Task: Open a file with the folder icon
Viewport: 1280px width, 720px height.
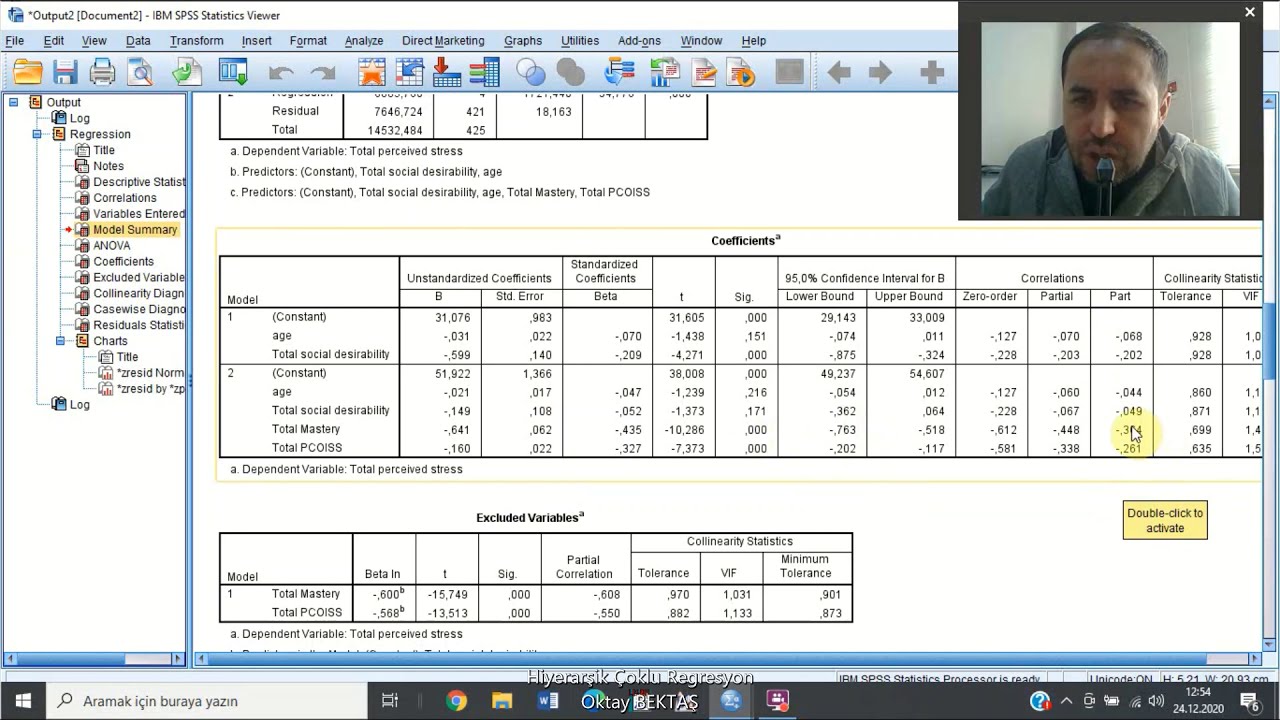Action: pyautogui.click(x=27, y=72)
